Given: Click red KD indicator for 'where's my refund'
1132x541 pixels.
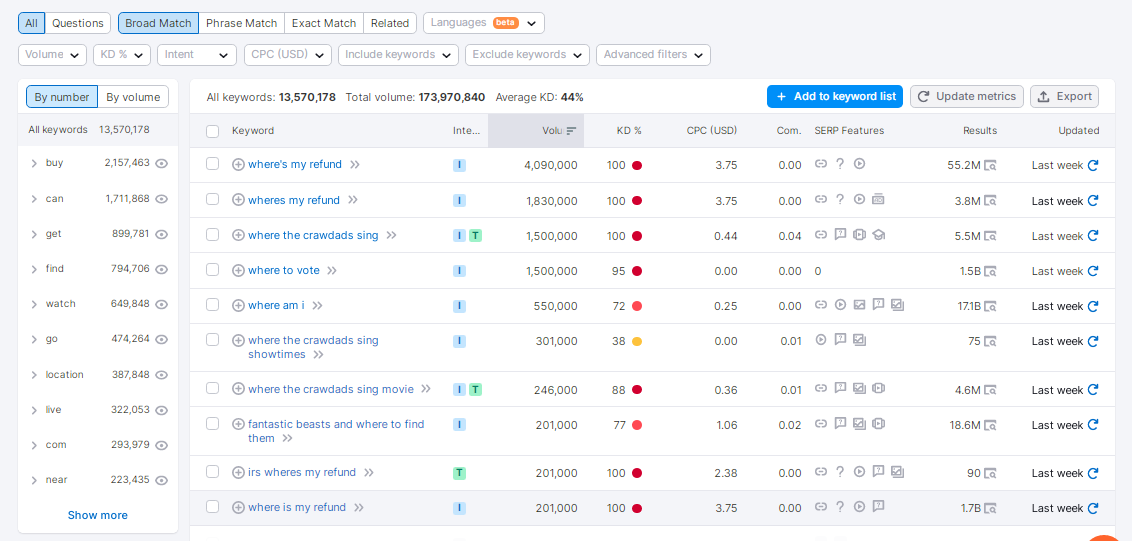Looking at the screenshot, I should pos(637,165).
